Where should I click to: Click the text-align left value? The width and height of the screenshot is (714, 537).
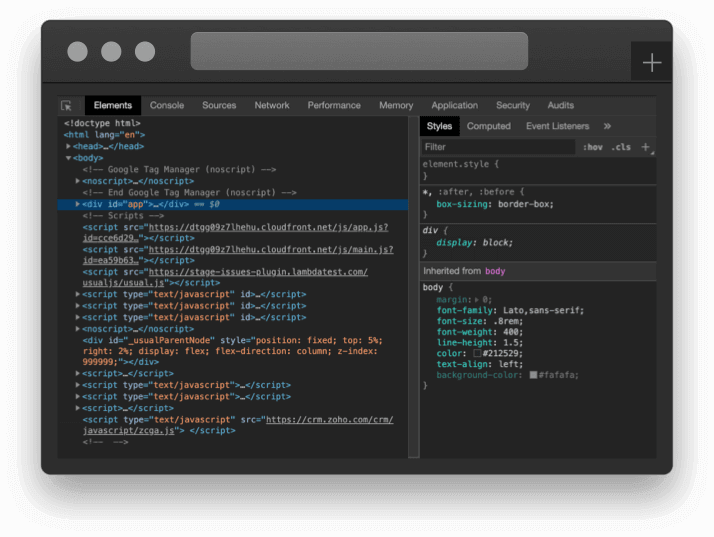click(508, 364)
